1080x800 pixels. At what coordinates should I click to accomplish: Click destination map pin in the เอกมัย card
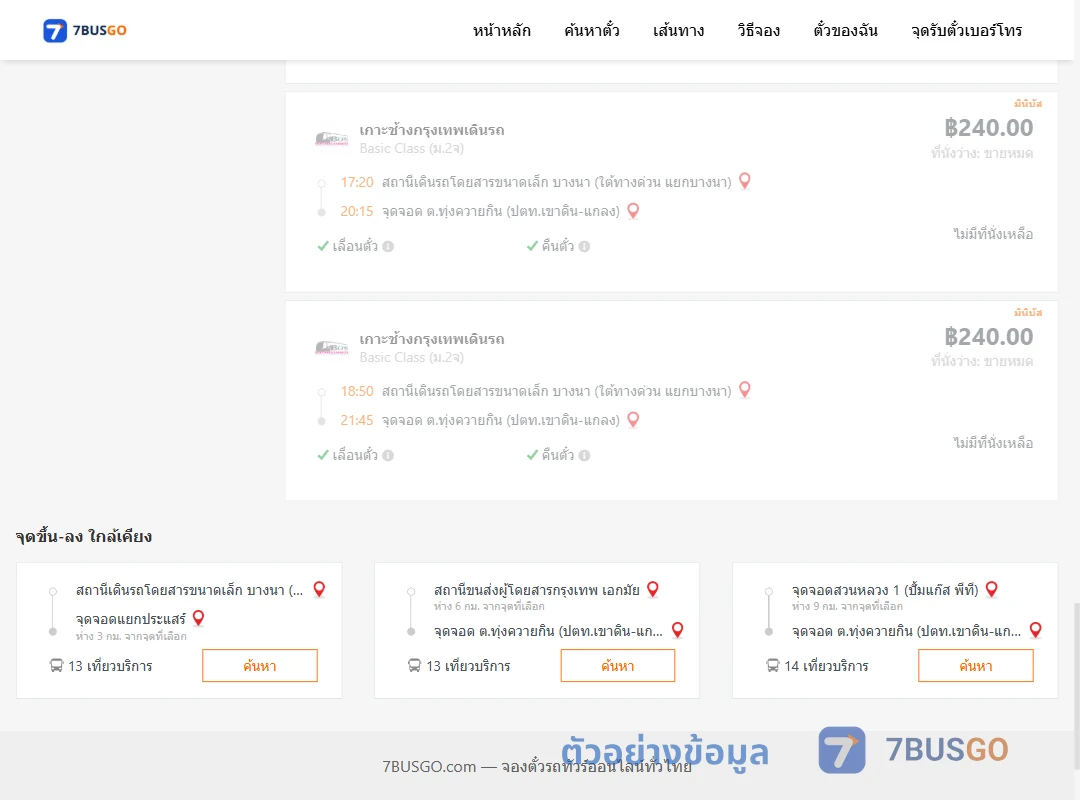click(678, 630)
